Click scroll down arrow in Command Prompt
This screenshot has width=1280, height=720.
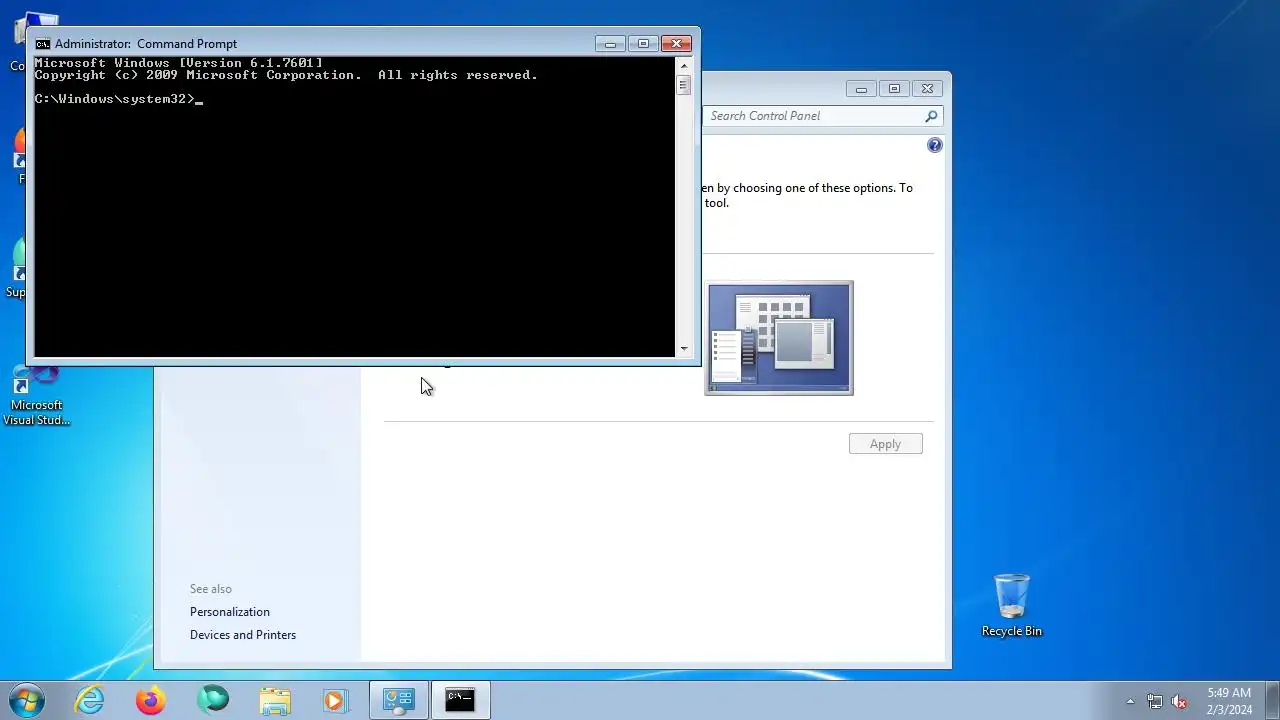coord(684,349)
